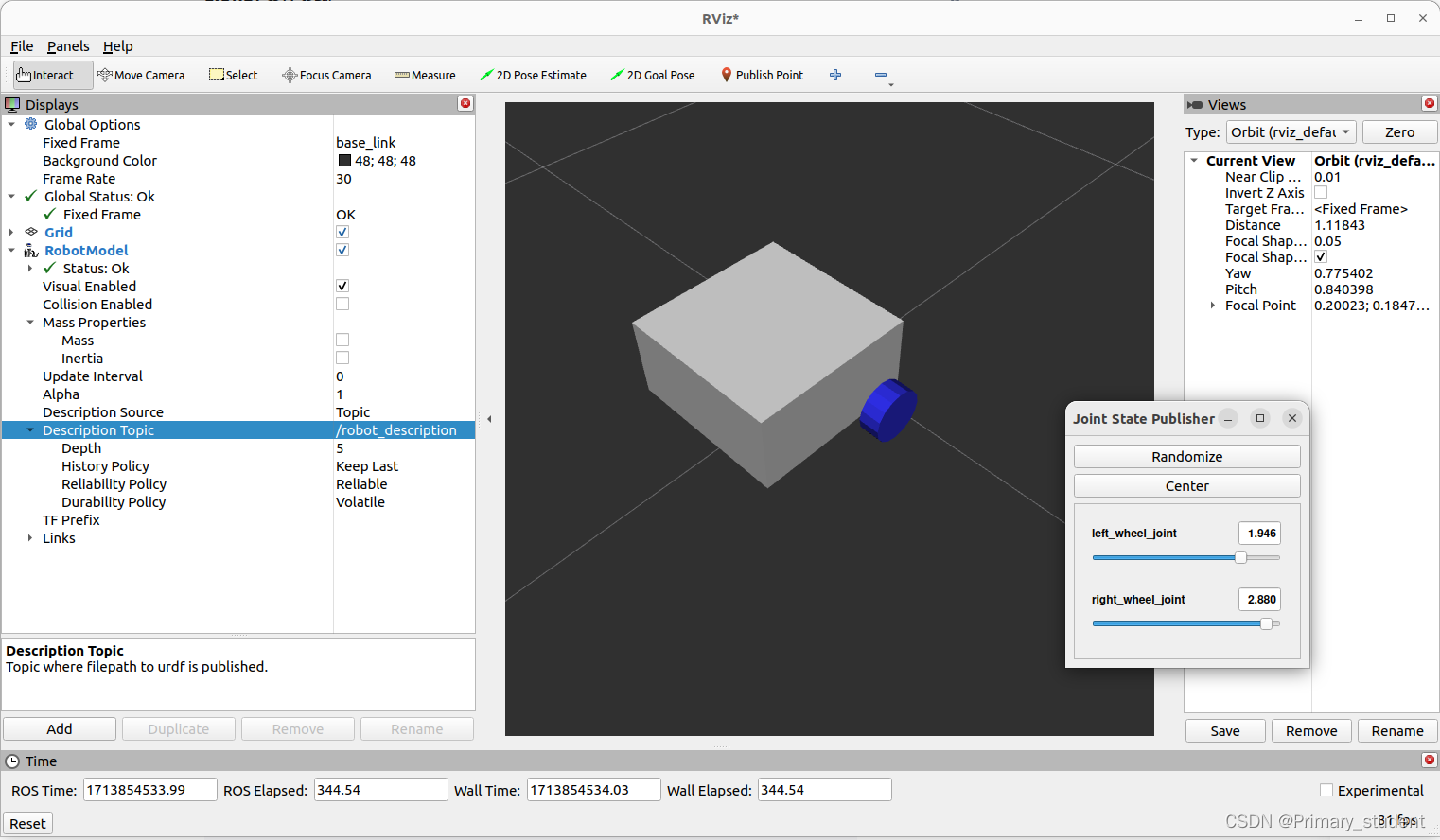Open the Panels menu
This screenshot has height=840, width=1440.
(68, 46)
